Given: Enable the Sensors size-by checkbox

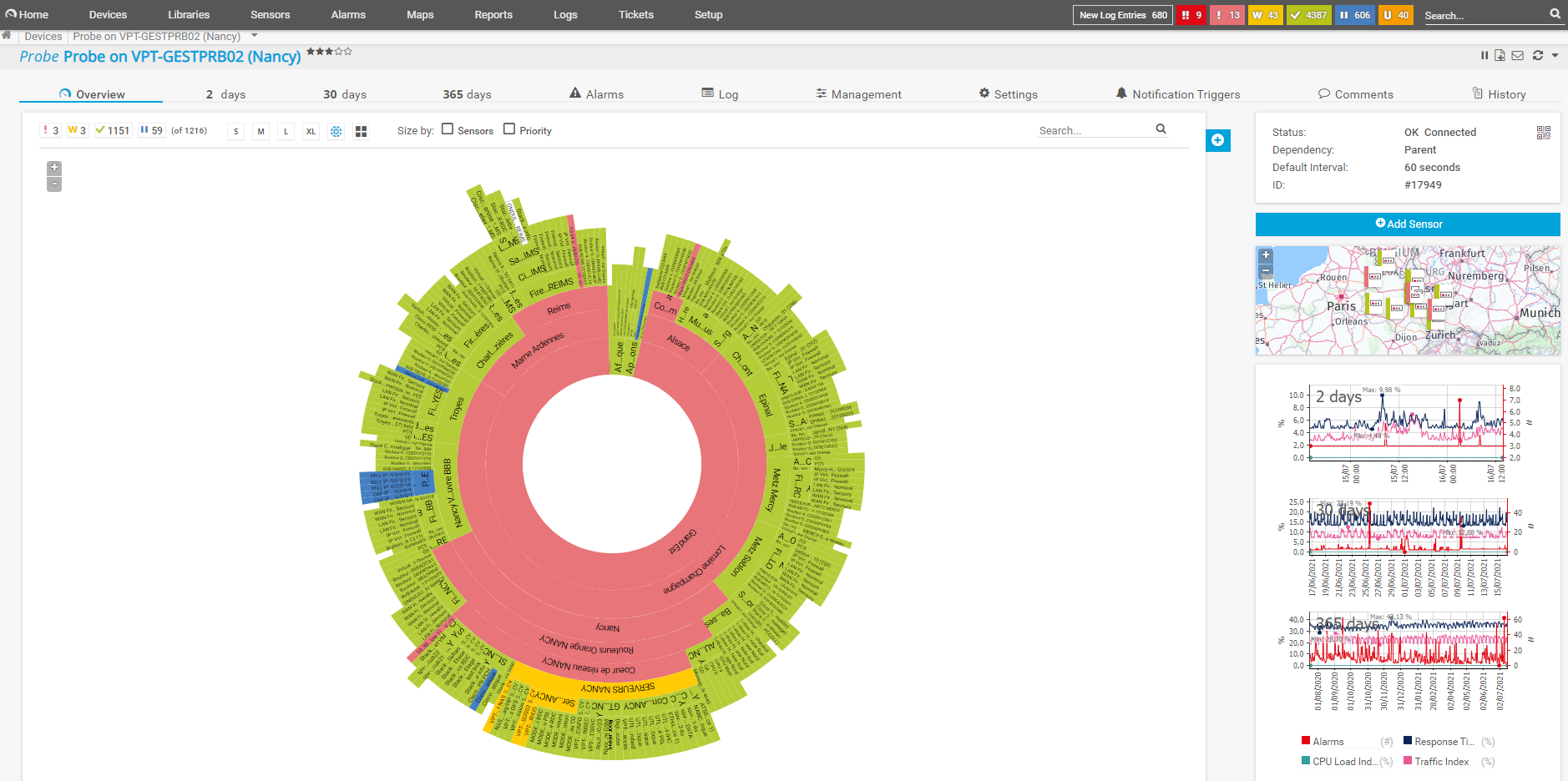Looking at the screenshot, I should (447, 129).
